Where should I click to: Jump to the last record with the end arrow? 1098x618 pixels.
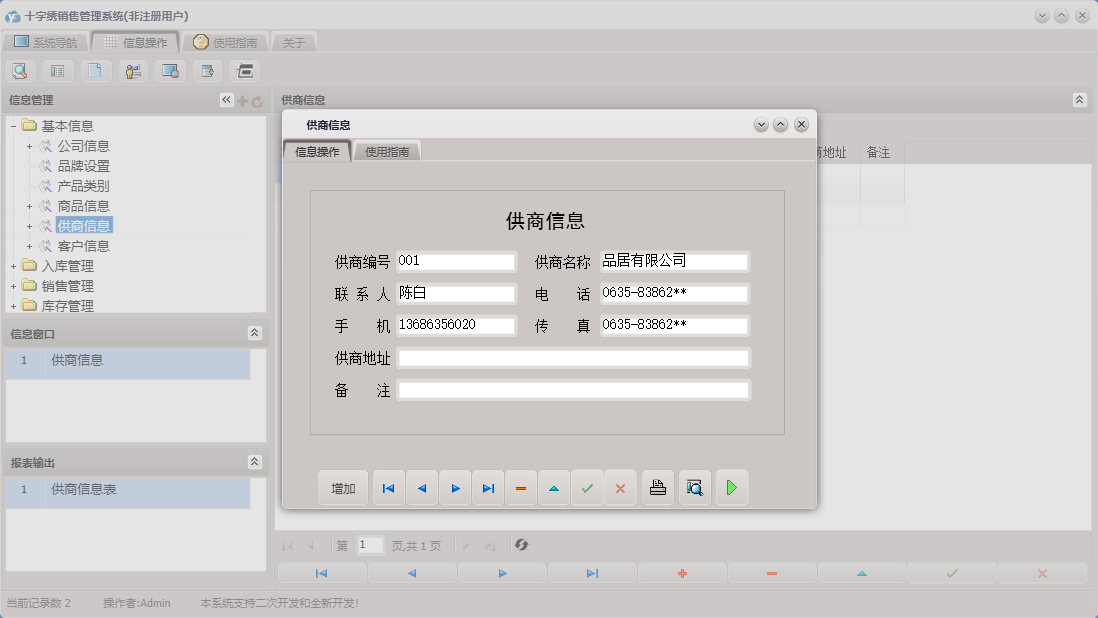pos(487,487)
